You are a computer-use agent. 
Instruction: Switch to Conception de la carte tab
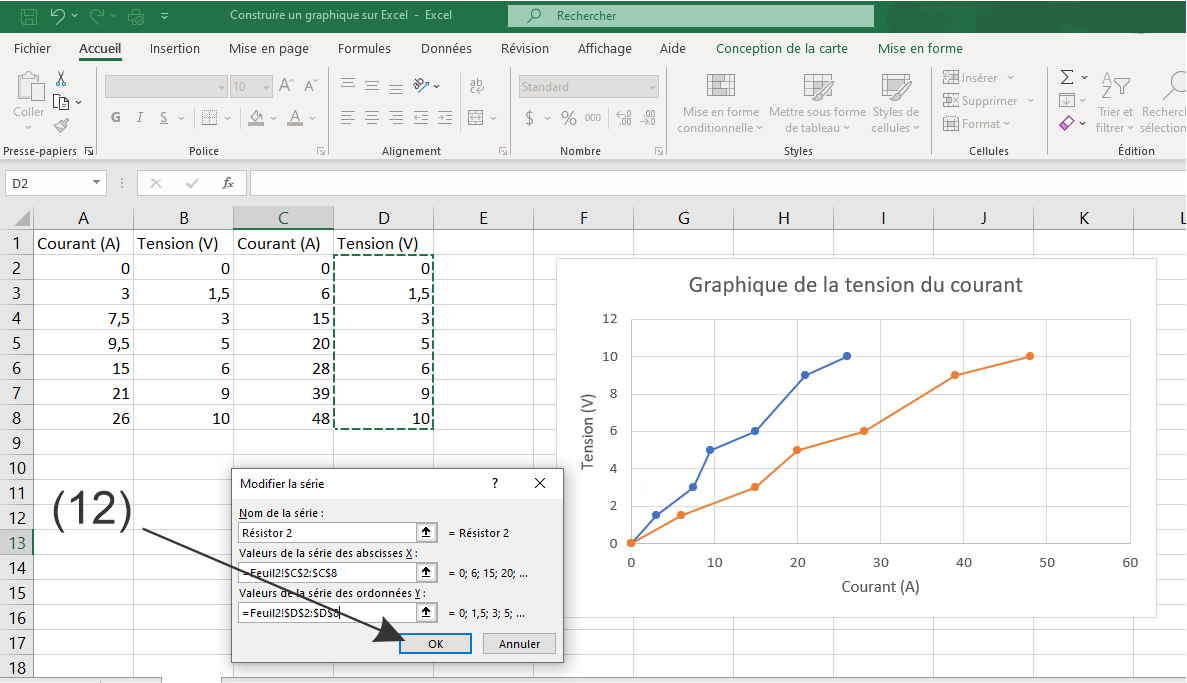pyautogui.click(x=781, y=48)
